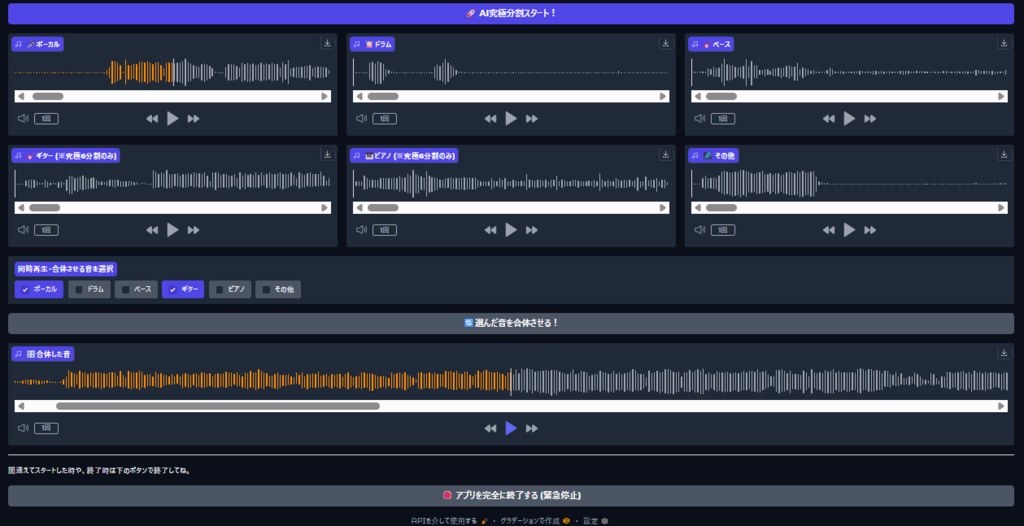Viewport: 1024px width, 526px height.
Task: Click 合体した音 scrollbar left arrow
Action: coord(21,406)
